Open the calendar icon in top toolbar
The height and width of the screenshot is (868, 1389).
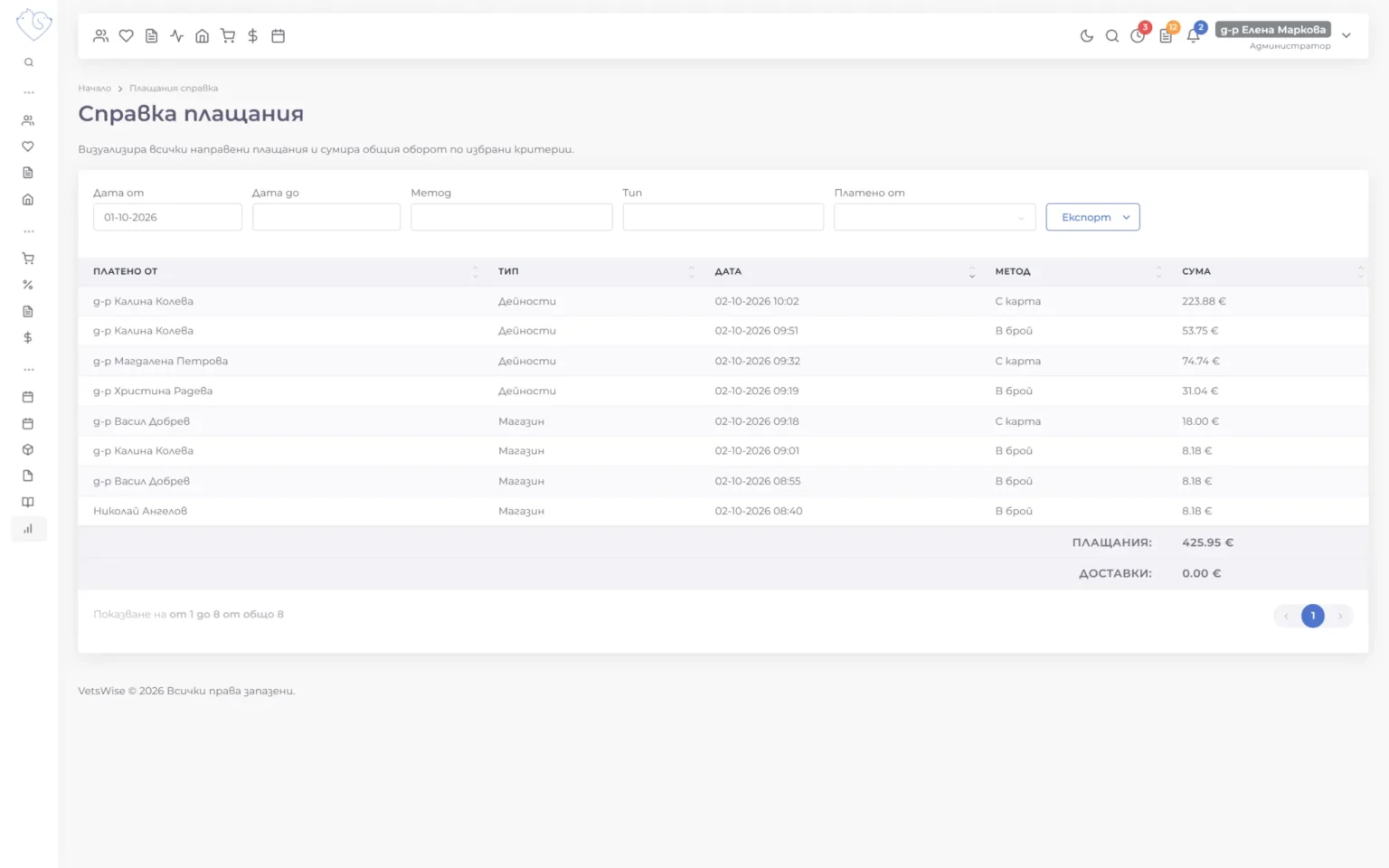[x=278, y=36]
